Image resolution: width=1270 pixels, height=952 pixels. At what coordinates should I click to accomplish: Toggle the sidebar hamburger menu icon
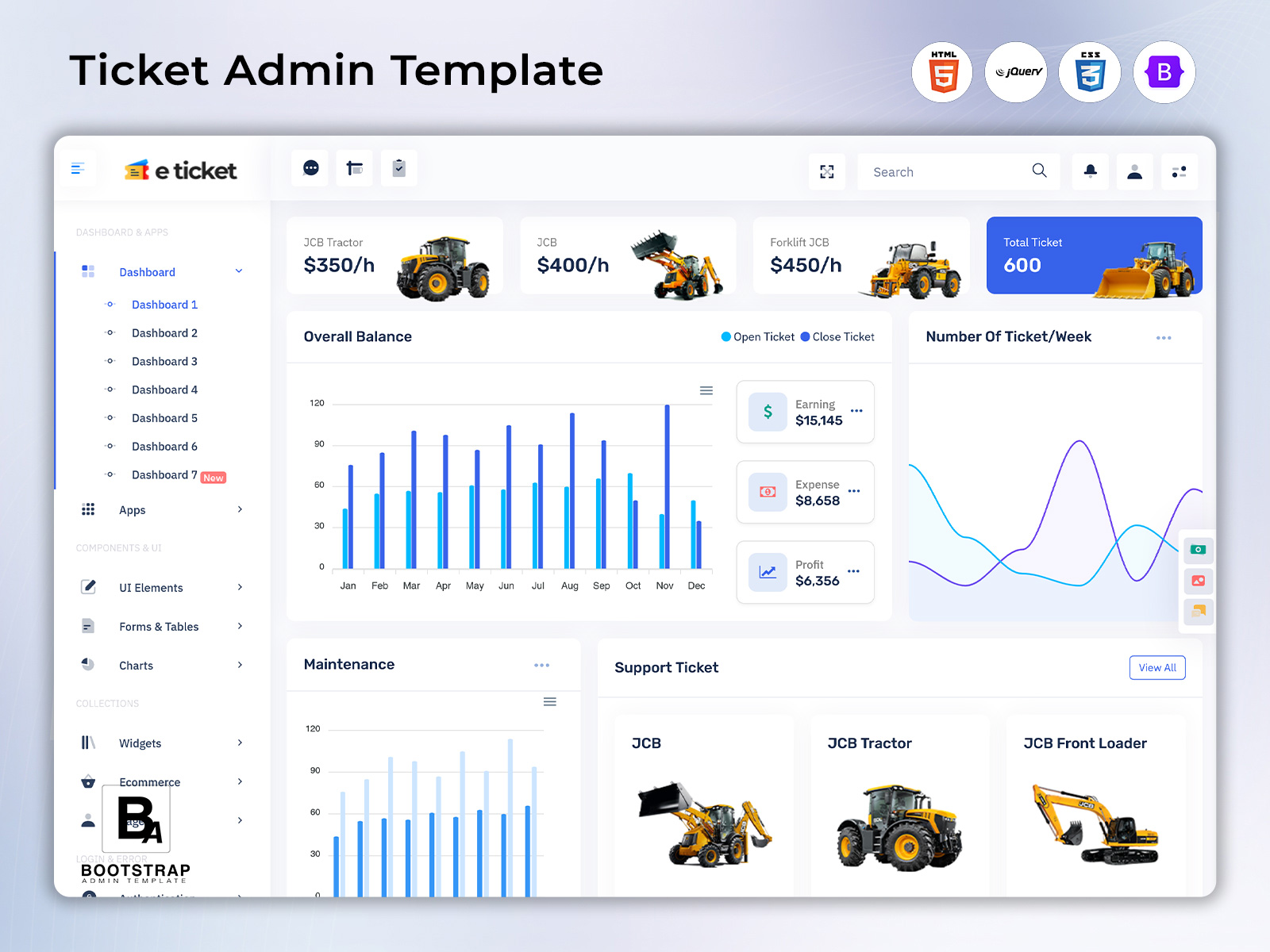click(x=78, y=168)
